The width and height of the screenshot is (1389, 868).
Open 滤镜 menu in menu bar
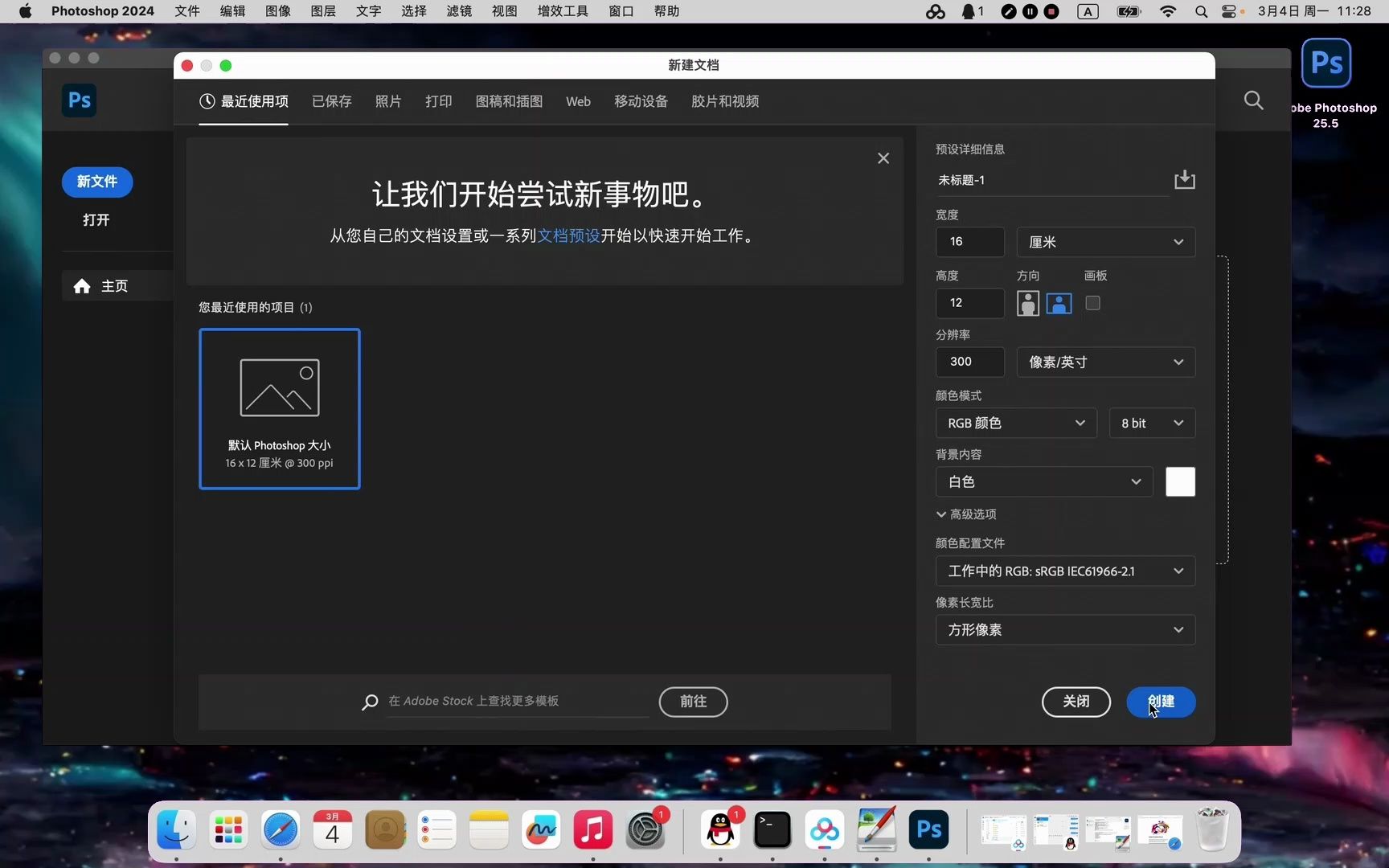[x=459, y=11]
